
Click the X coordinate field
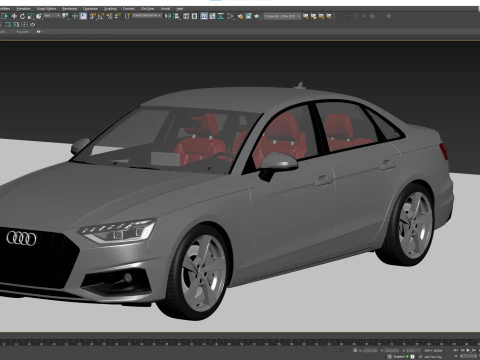click(x=371, y=350)
